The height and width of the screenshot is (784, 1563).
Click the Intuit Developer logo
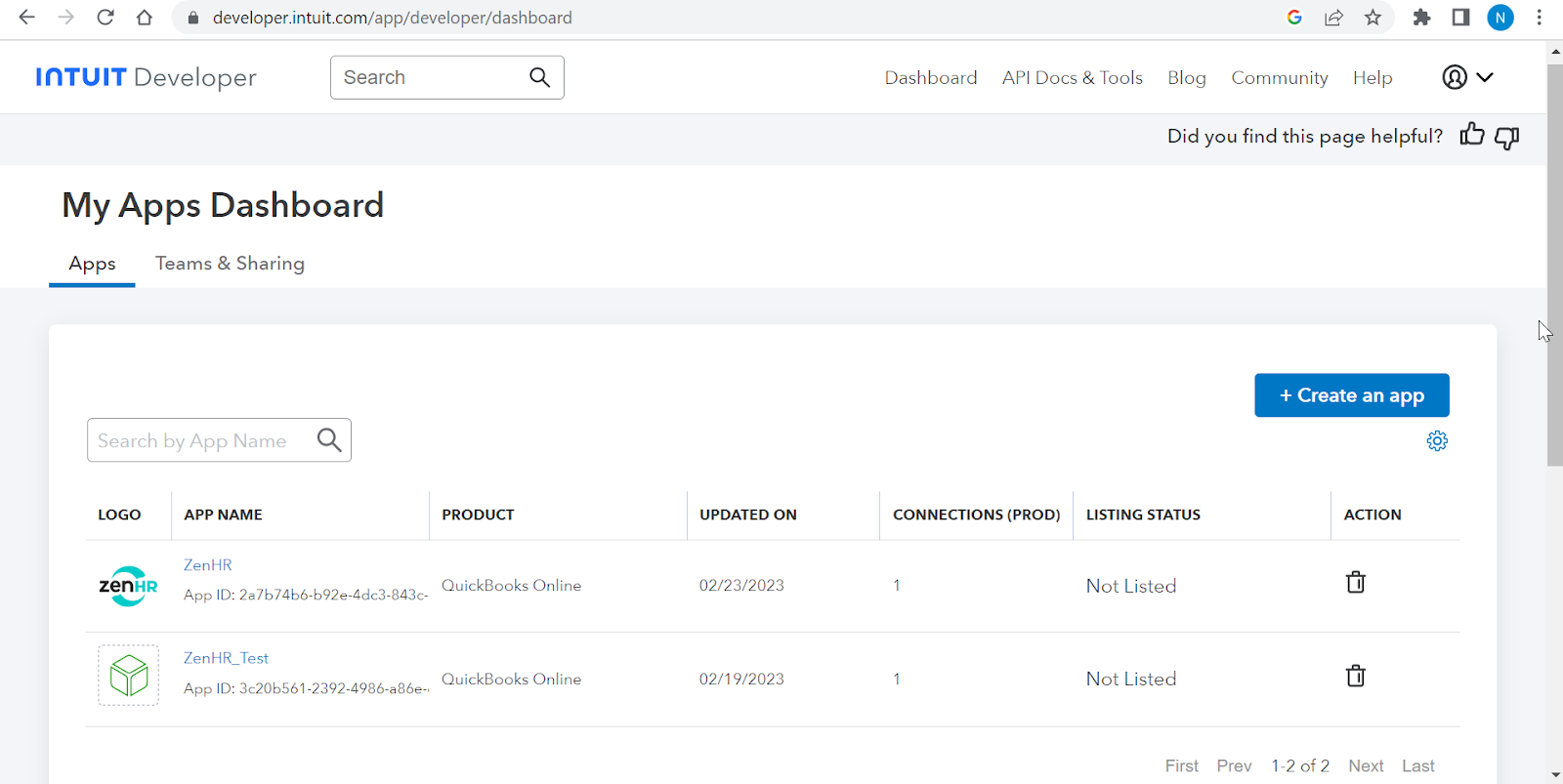click(x=146, y=77)
